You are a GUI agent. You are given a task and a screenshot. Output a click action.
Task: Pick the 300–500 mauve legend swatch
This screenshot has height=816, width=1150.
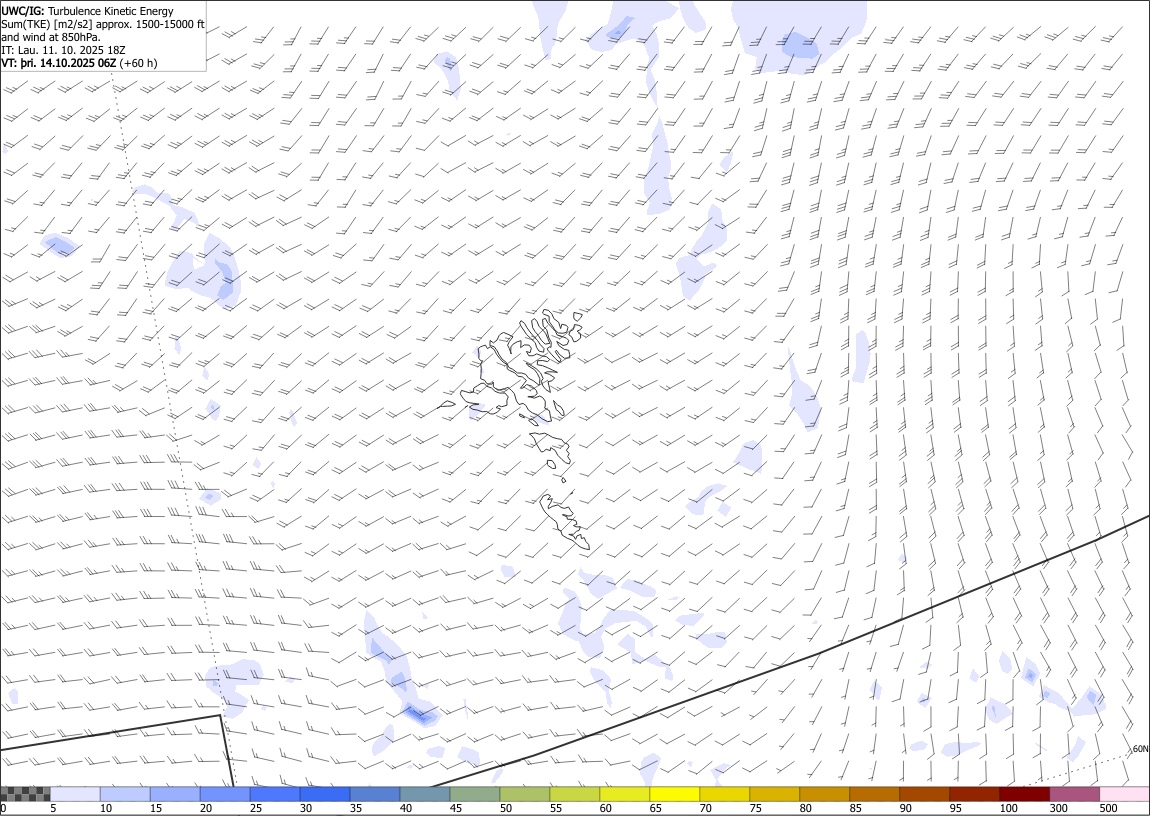pyautogui.click(x=1075, y=794)
